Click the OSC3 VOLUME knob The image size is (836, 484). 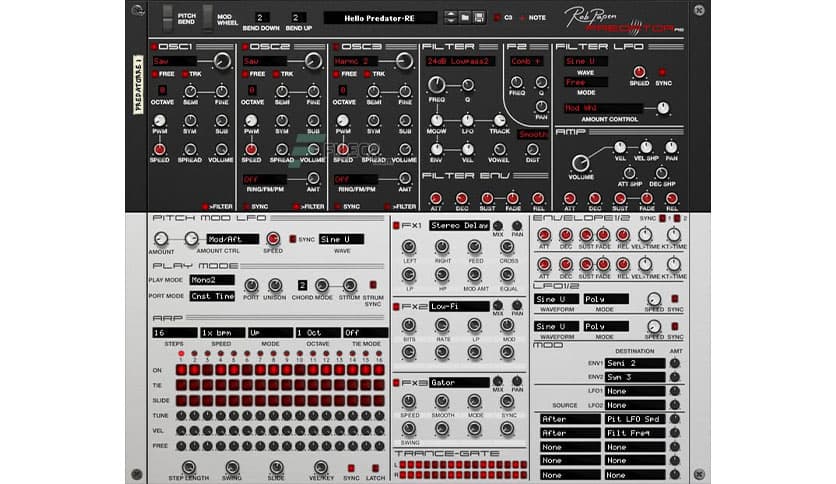[x=405, y=150]
